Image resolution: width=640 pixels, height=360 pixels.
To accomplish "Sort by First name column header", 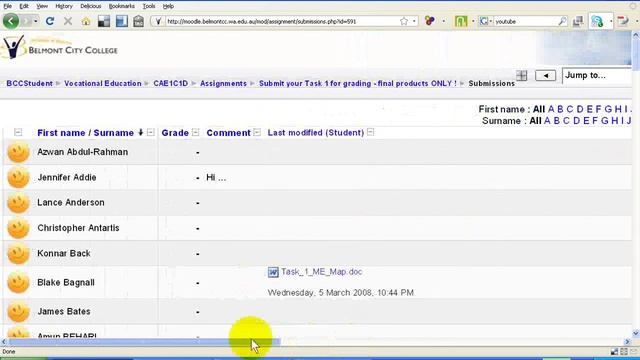I will 61,133.
